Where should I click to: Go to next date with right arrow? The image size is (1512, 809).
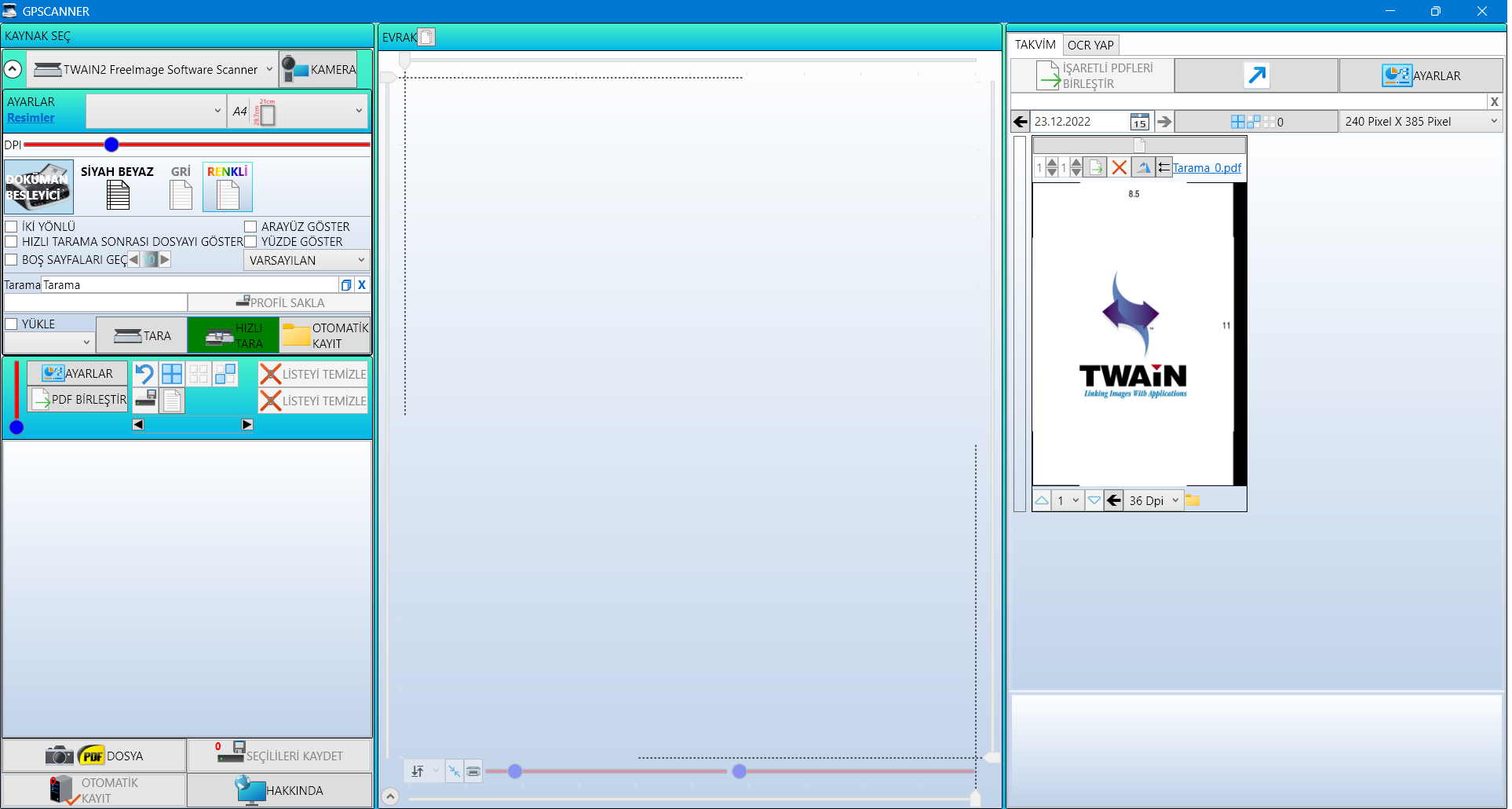(1164, 122)
